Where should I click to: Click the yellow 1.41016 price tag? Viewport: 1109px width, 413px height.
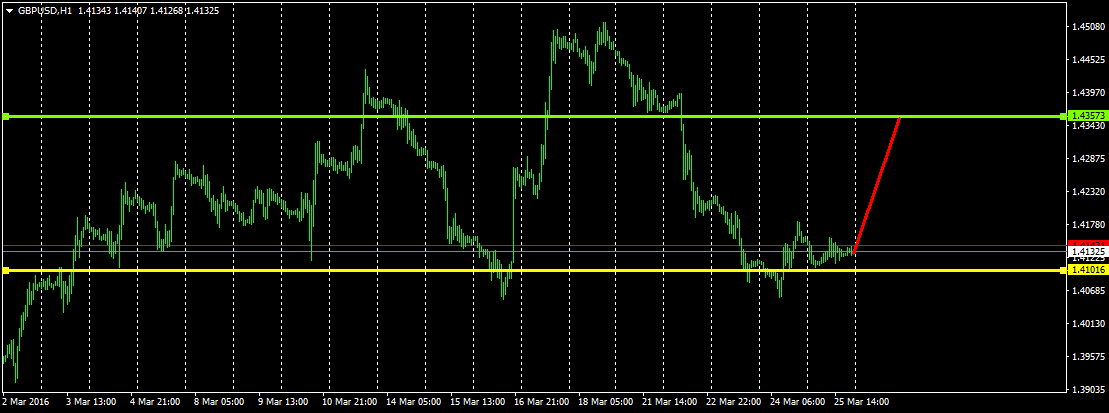1086,270
